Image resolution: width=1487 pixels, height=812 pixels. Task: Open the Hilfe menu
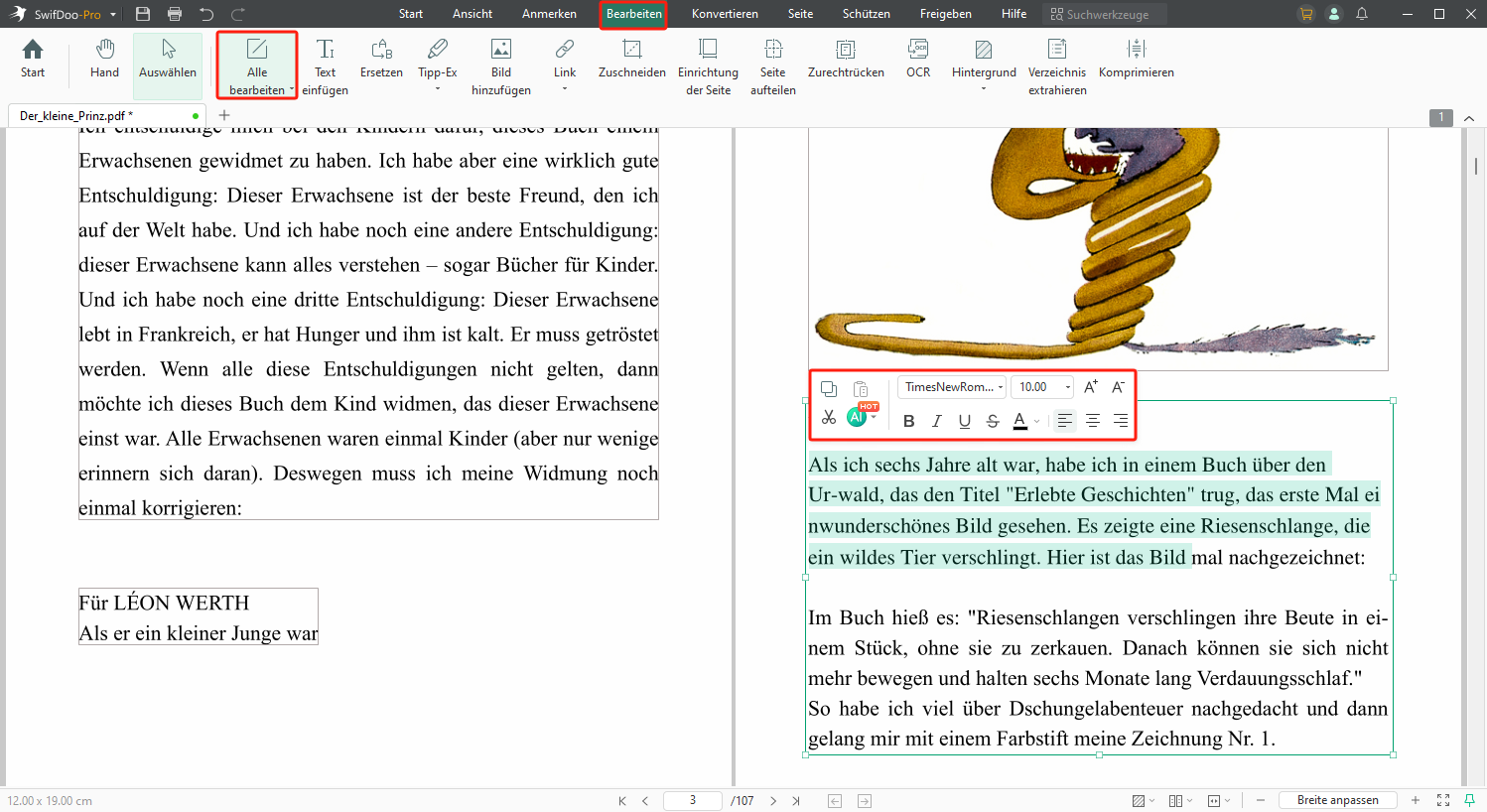[x=1014, y=14]
